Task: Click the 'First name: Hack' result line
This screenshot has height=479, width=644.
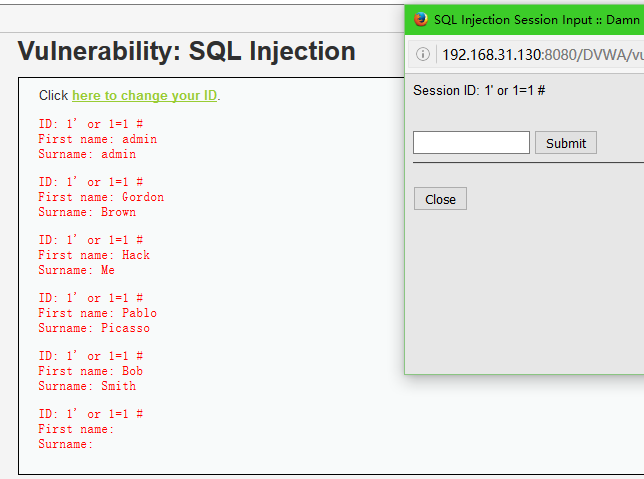Action: (94, 255)
